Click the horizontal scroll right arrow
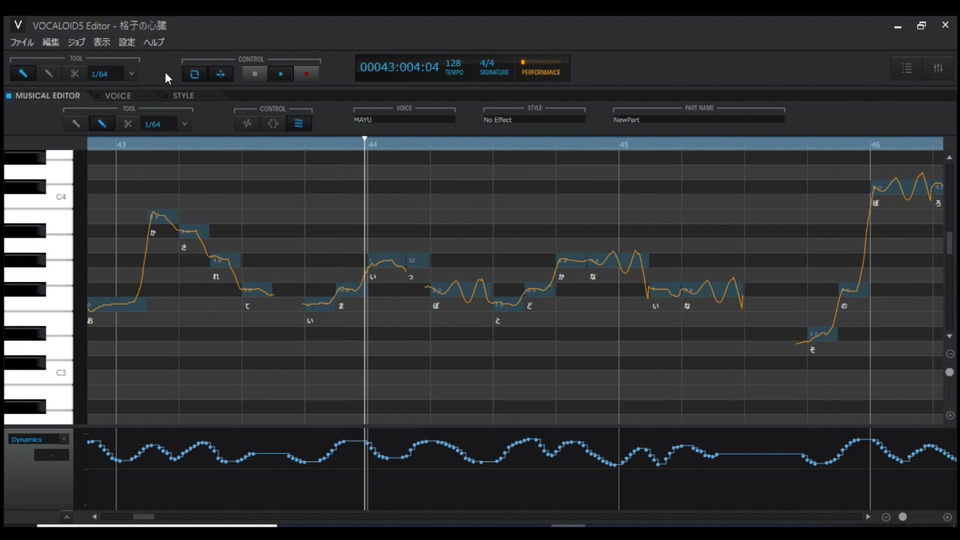 868,517
